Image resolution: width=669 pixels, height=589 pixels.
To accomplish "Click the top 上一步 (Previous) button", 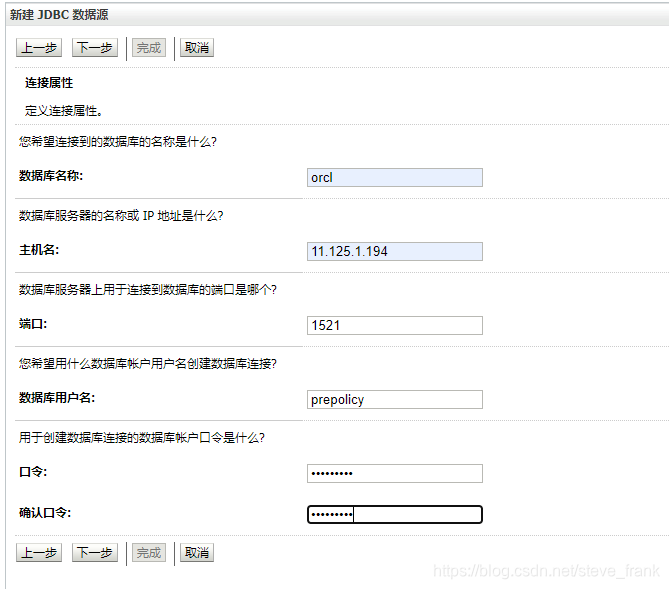I will (39, 47).
